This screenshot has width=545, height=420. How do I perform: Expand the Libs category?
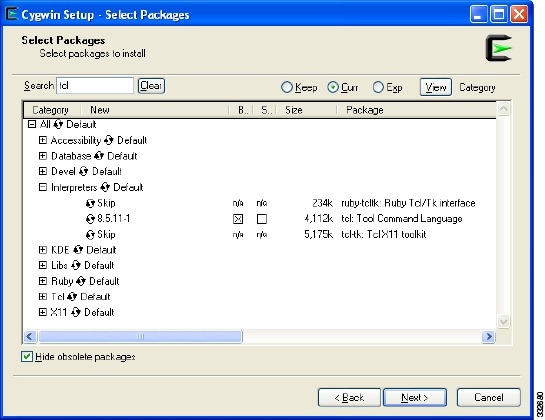[42, 265]
